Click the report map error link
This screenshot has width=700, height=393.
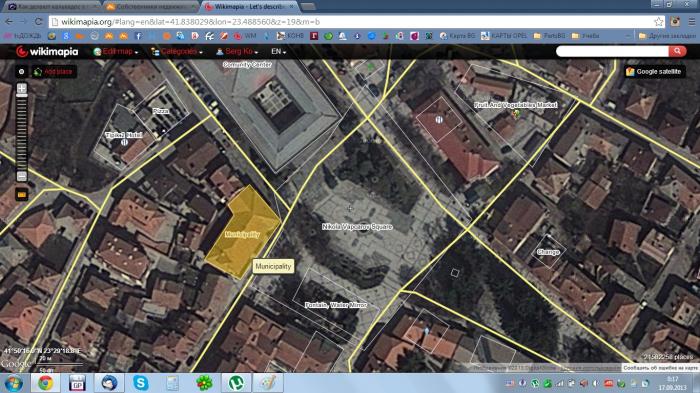661,368
